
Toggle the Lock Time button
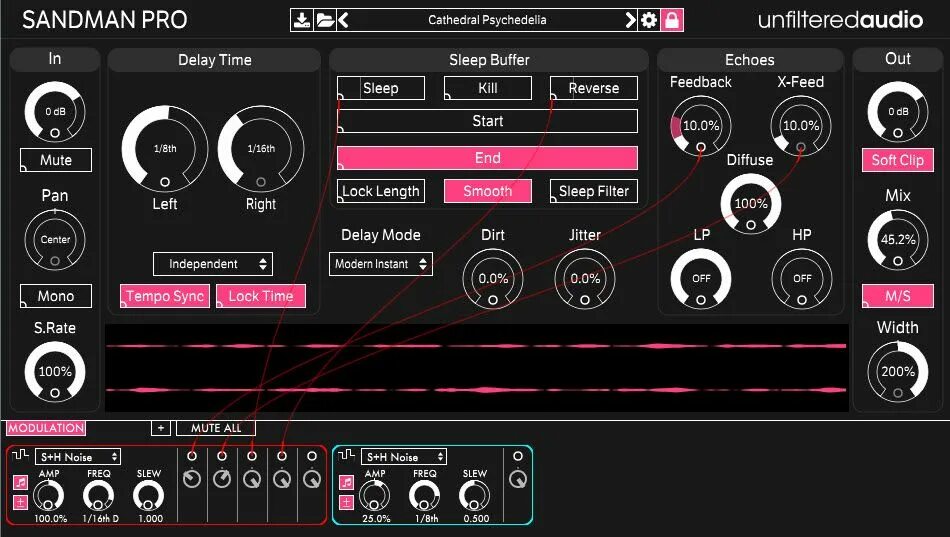(x=261, y=296)
